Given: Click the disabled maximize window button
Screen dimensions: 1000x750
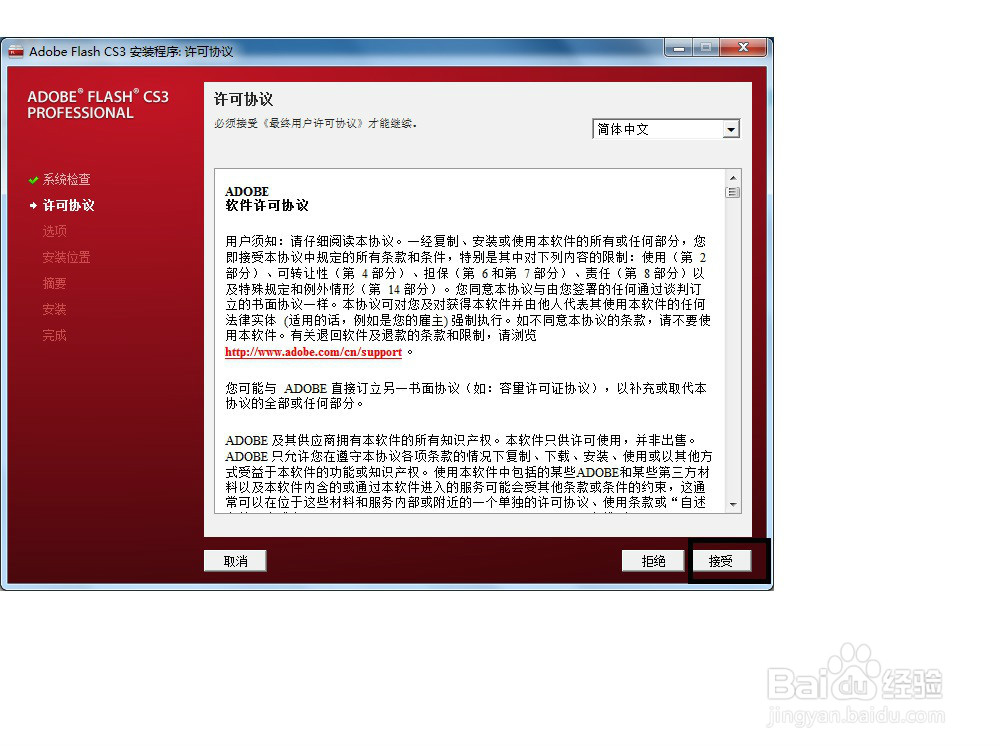Looking at the screenshot, I should point(706,48).
